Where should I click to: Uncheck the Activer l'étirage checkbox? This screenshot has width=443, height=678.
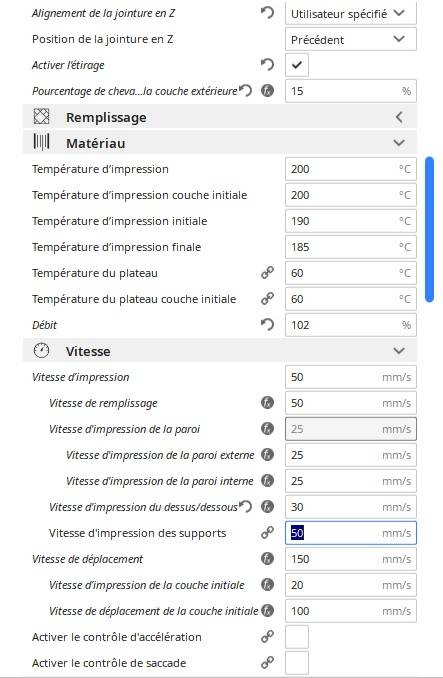point(297,65)
